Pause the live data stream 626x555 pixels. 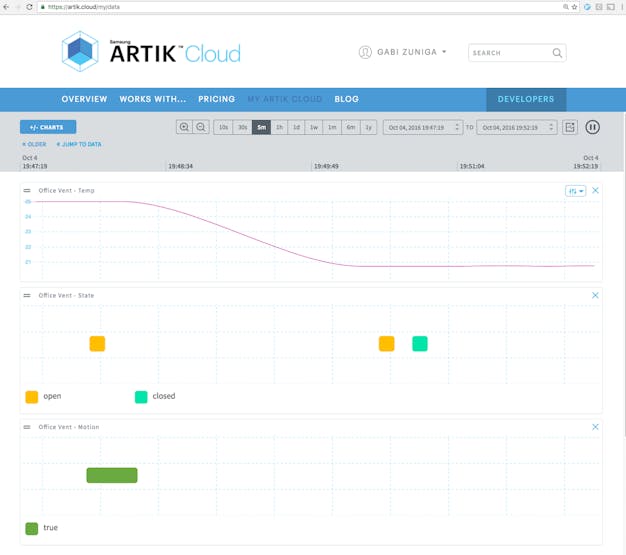coord(592,127)
